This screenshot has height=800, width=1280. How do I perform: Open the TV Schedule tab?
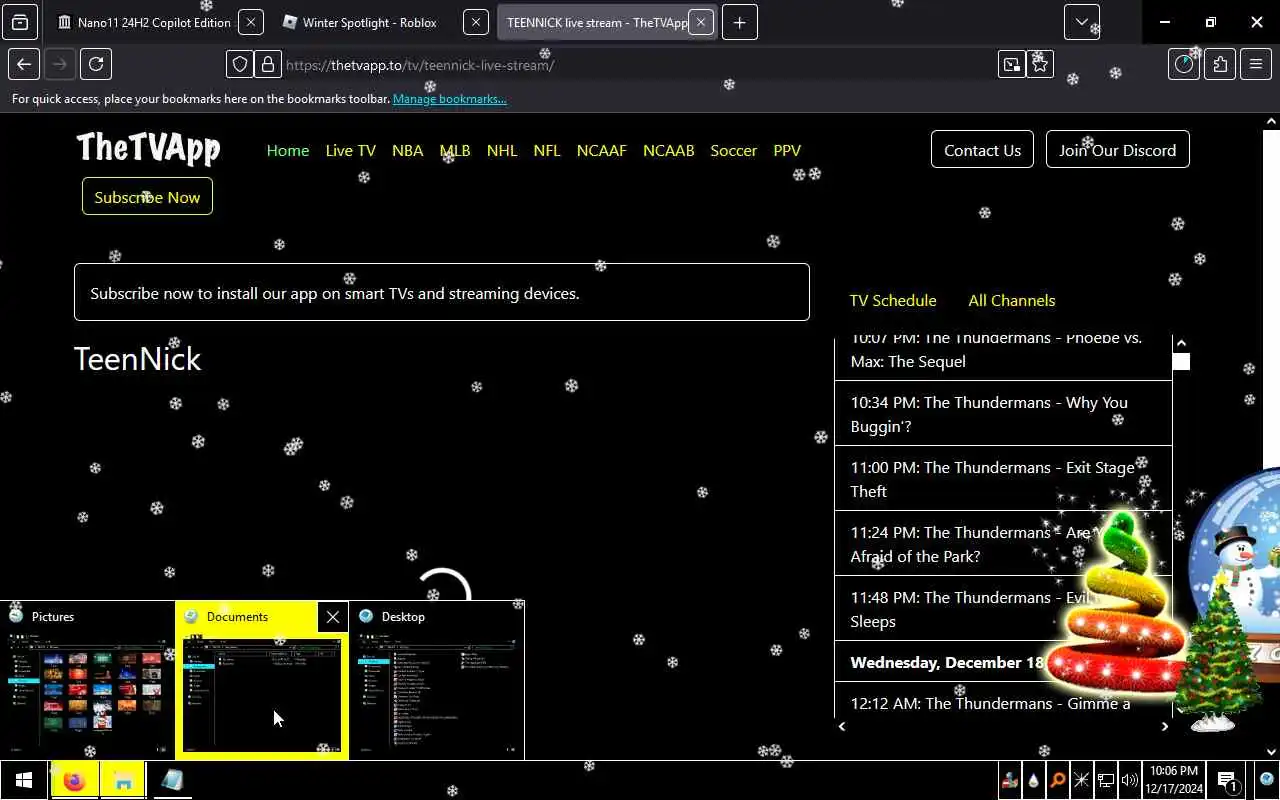pos(893,300)
